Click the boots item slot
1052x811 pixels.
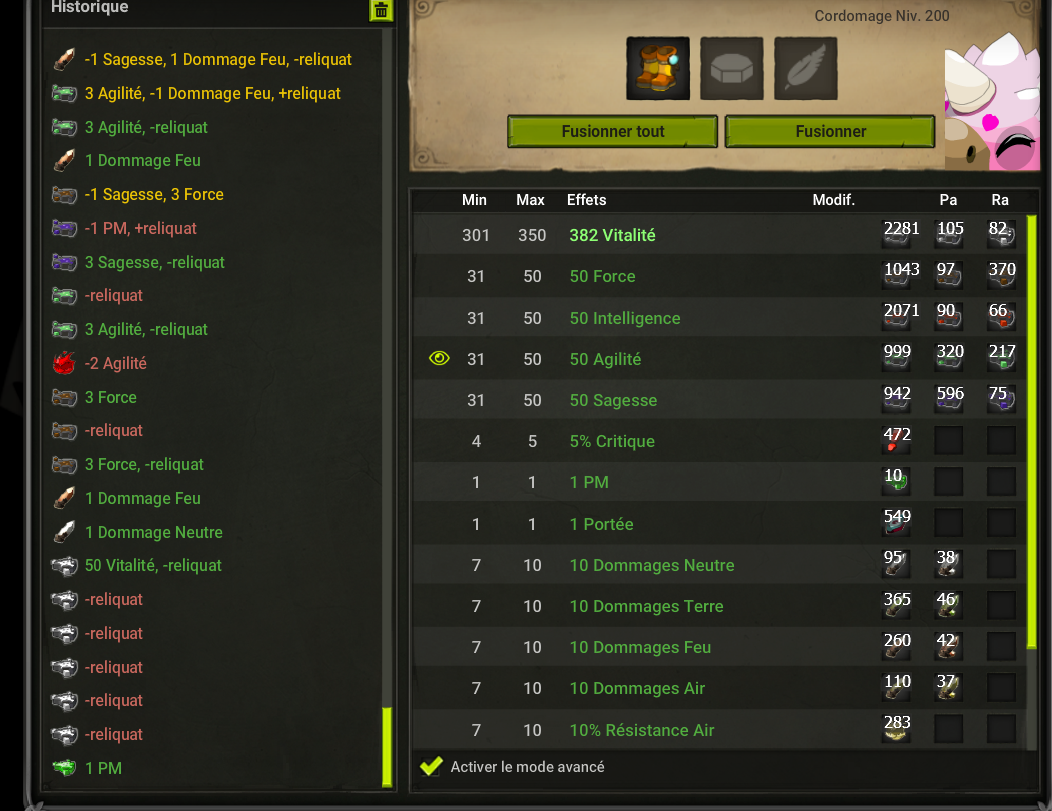click(x=658, y=68)
